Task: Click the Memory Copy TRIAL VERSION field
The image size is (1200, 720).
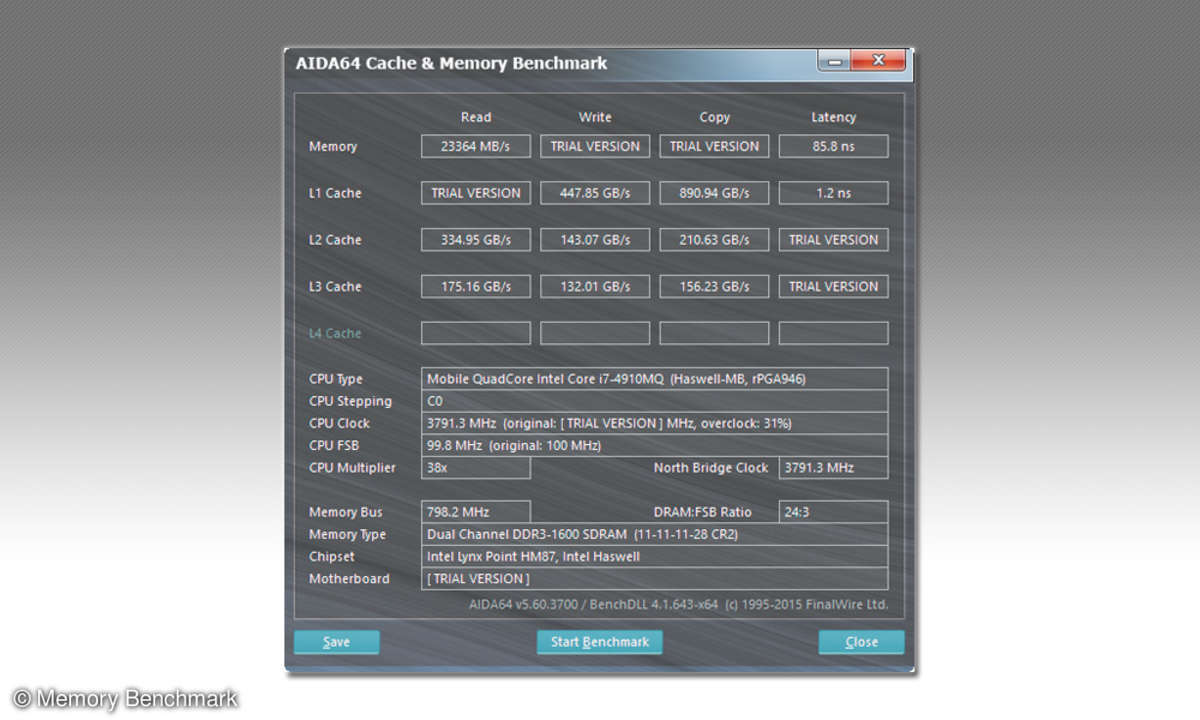Action: (714, 146)
